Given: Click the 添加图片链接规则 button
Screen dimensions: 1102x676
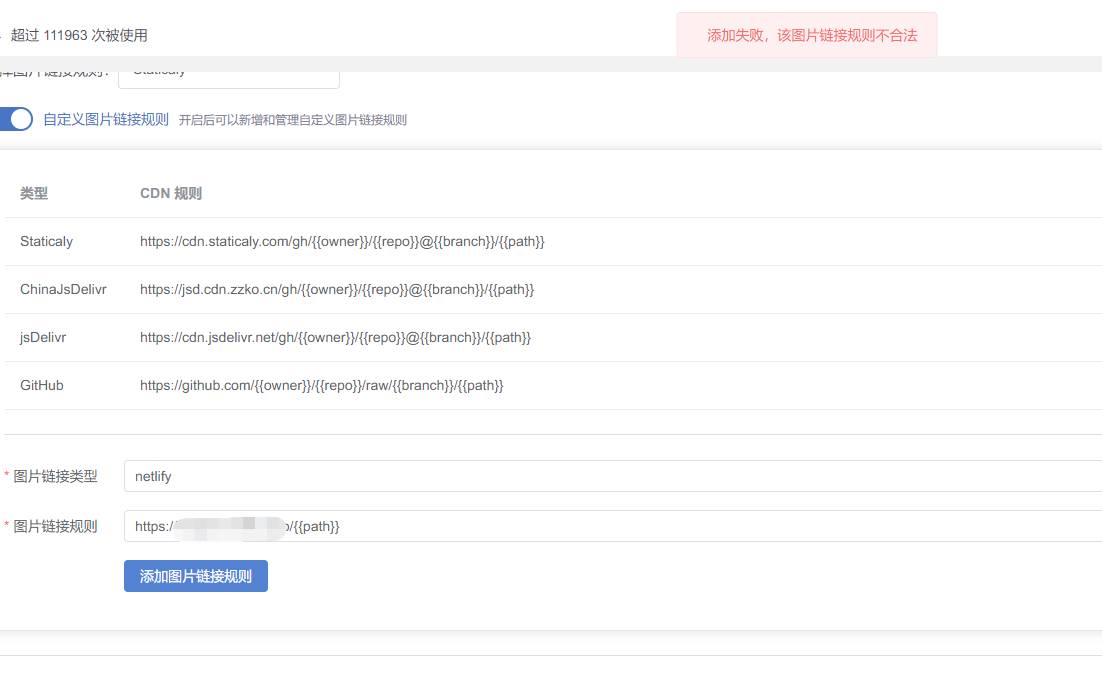Looking at the screenshot, I should coord(195,576).
